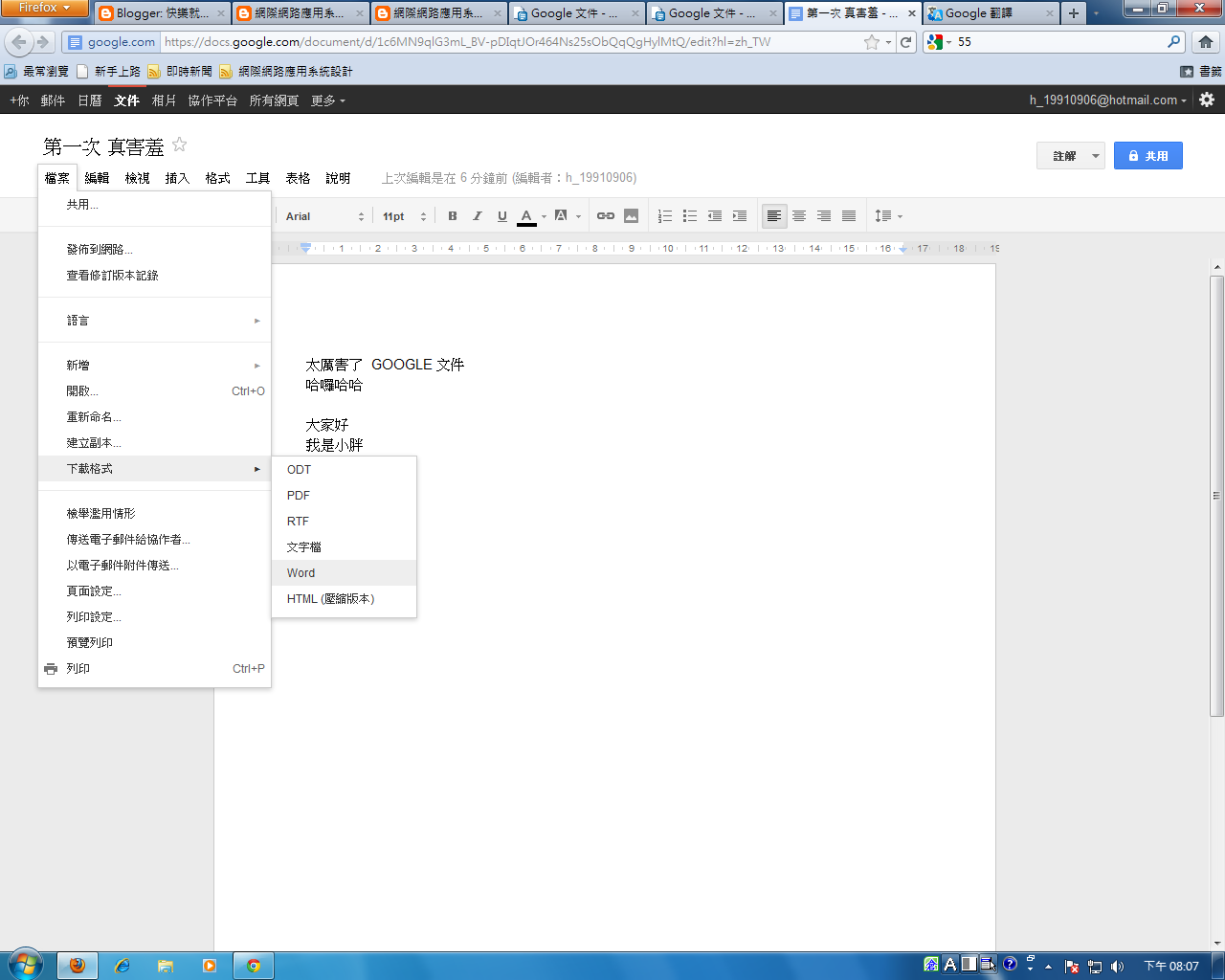1225x980 pixels.
Task: Open 更多 menu in Google bar
Action: (x=328, y=100)
